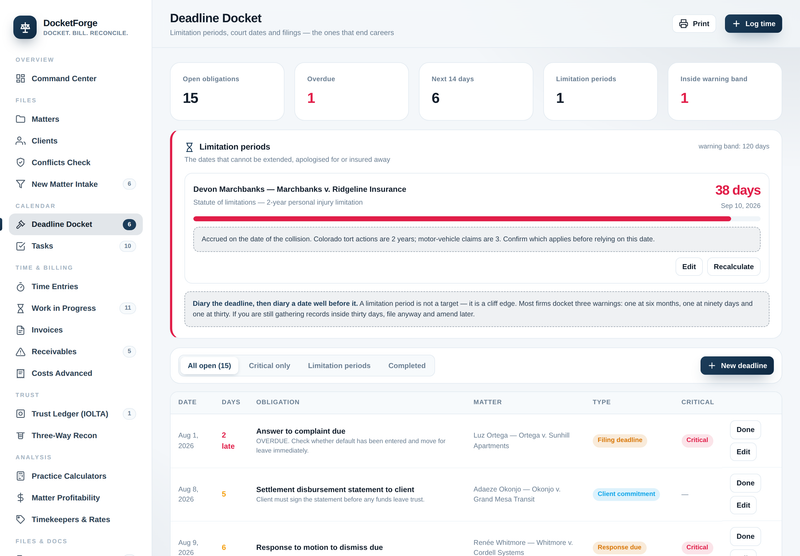
Task: Click the Limitation periods stat card
Action: (601, 92)
